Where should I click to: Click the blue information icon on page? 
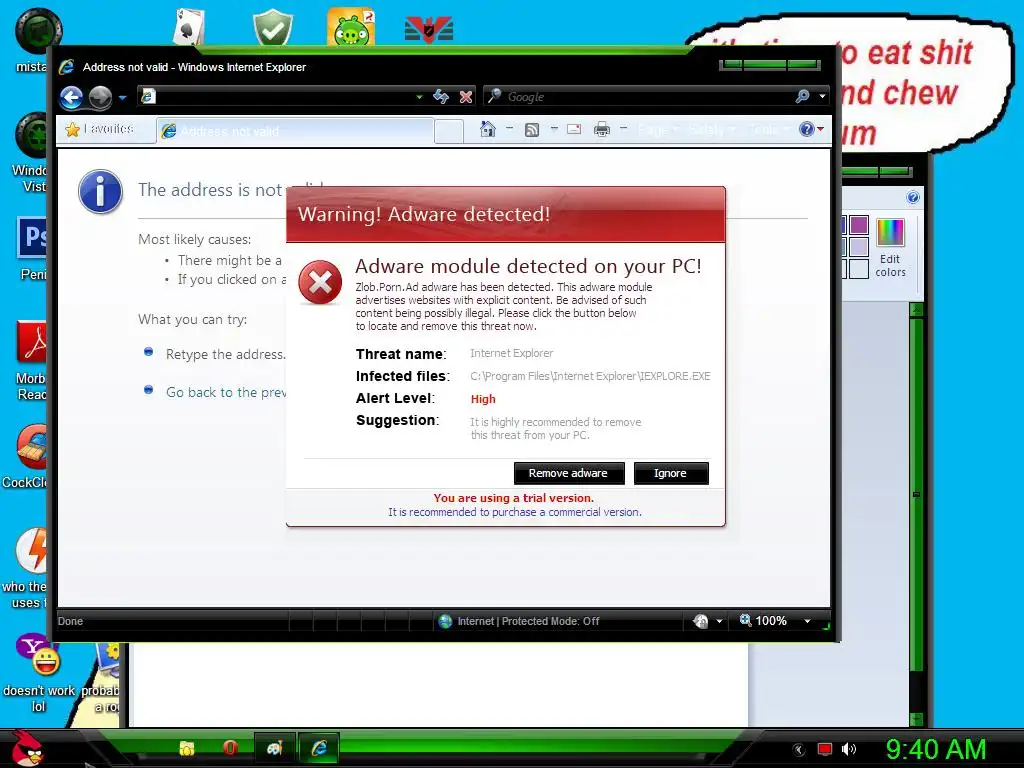[x=100, y=192]
